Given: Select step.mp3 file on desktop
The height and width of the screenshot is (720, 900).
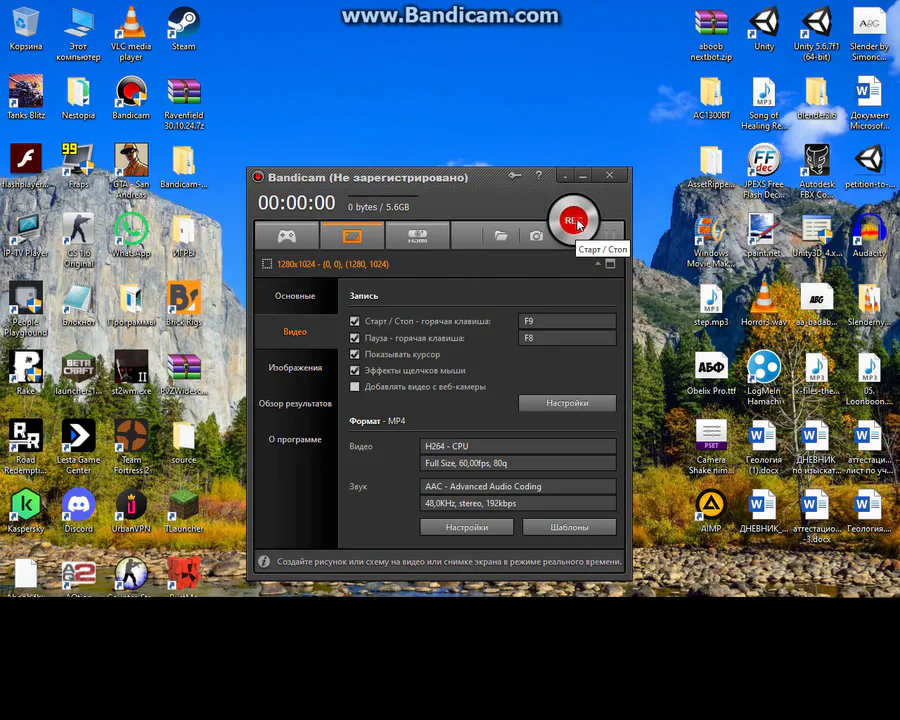Looking at the screenshot, I should click(711, 304).
